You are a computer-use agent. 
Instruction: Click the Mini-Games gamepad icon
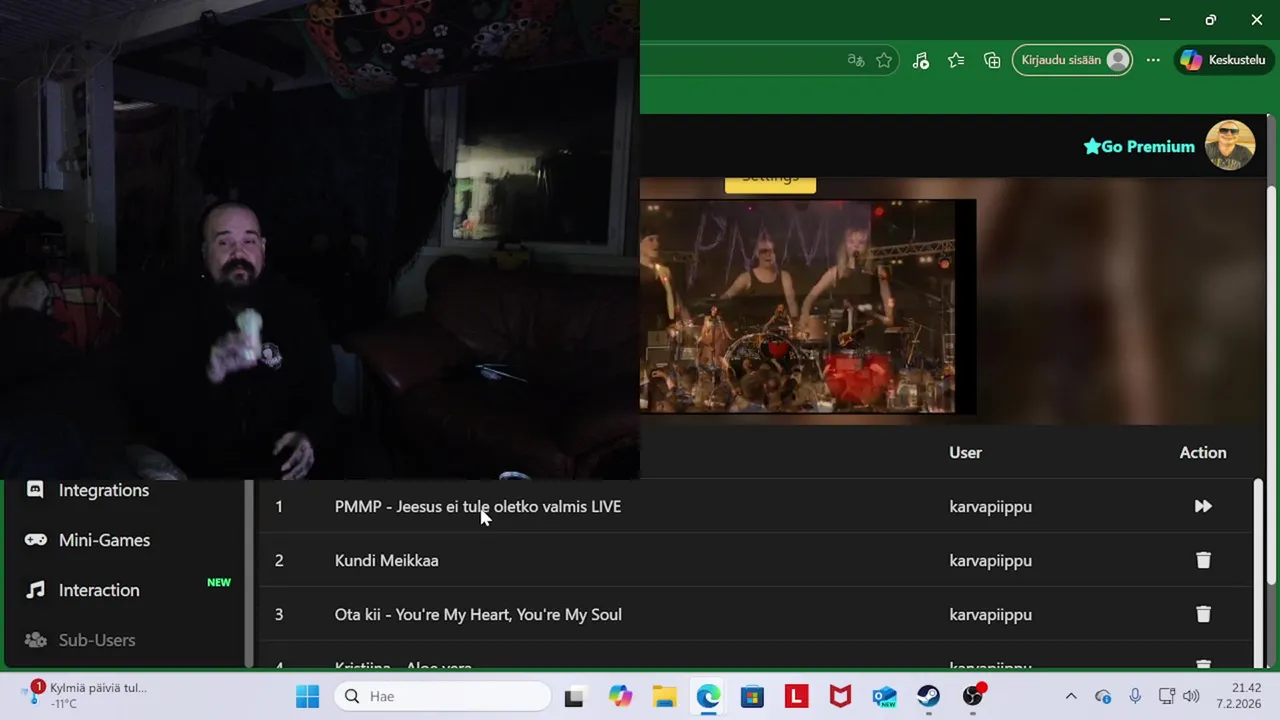point(35,540)
